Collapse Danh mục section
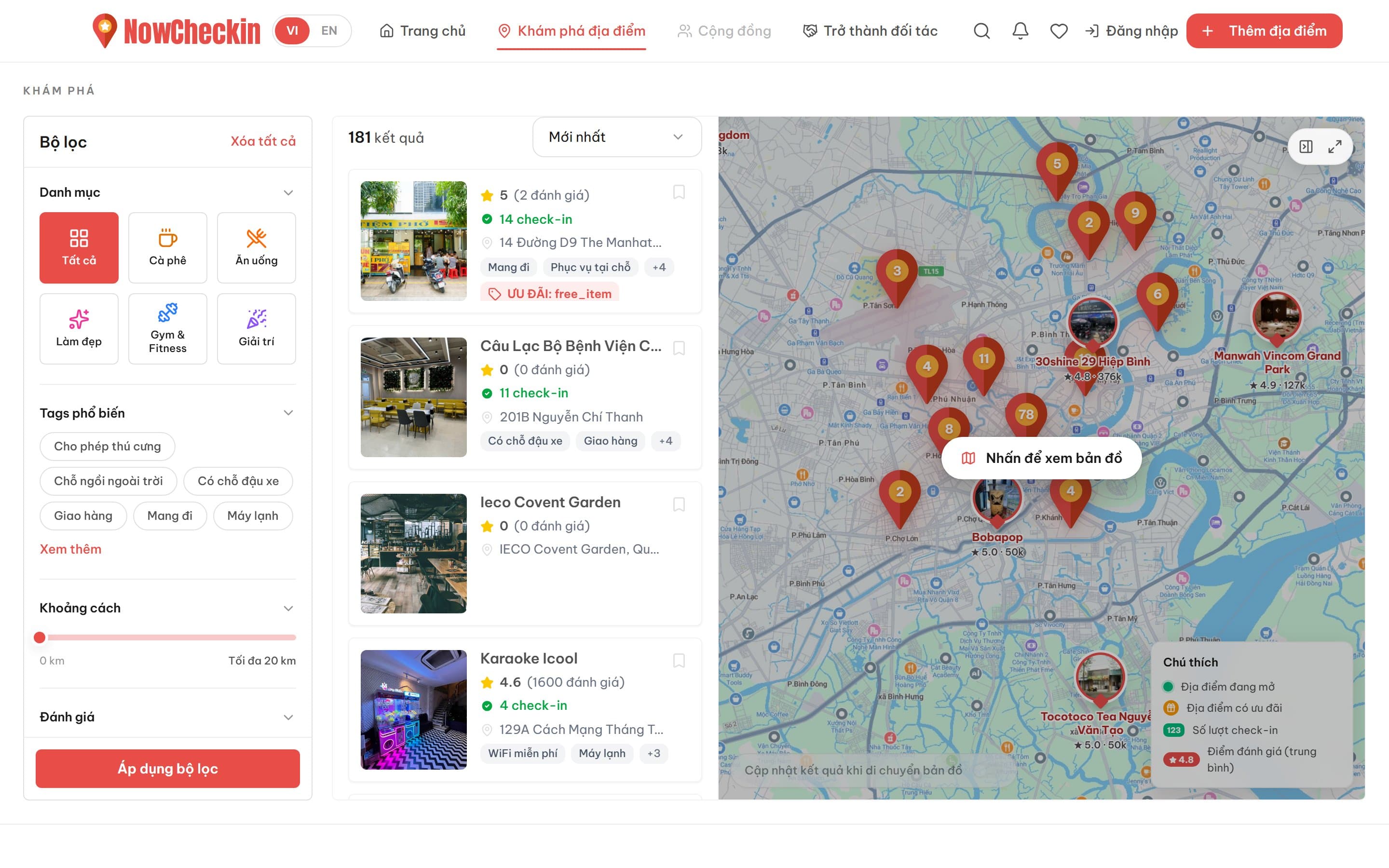 pyautogui.click(x=288, y=192)
